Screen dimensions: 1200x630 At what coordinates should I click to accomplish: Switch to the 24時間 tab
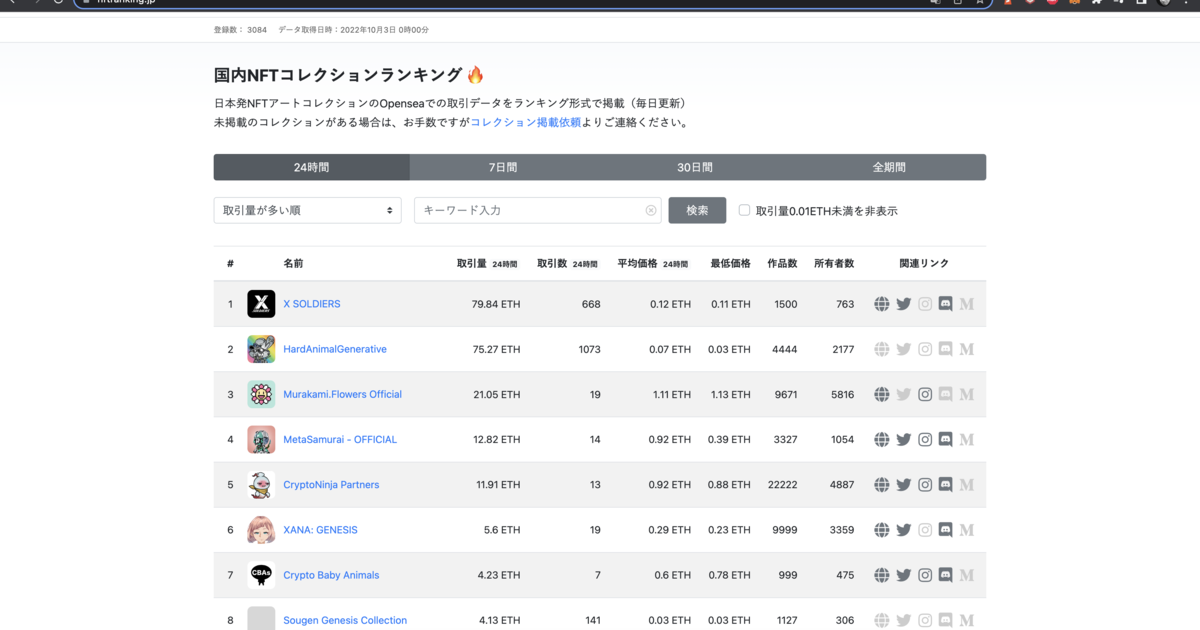coord(311,167)
